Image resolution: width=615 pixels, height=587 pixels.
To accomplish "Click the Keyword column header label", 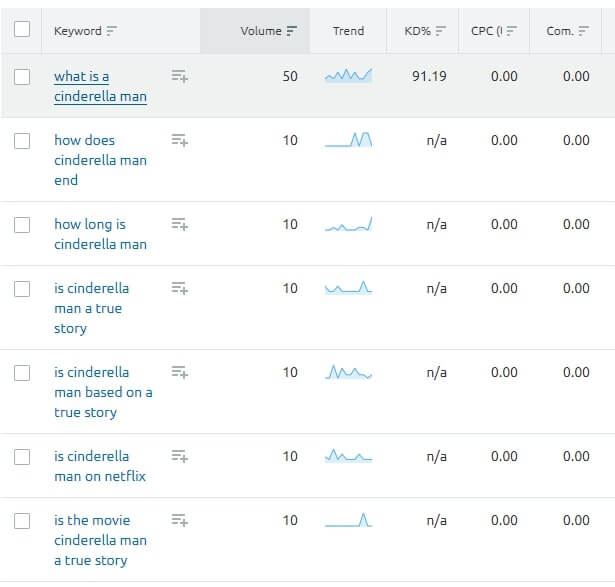I will point(78,31).
